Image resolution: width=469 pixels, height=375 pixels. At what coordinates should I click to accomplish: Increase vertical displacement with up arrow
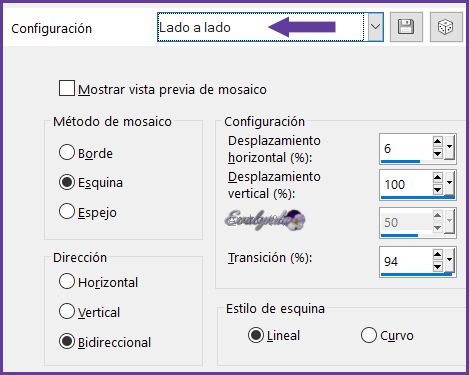coord(437,178)
